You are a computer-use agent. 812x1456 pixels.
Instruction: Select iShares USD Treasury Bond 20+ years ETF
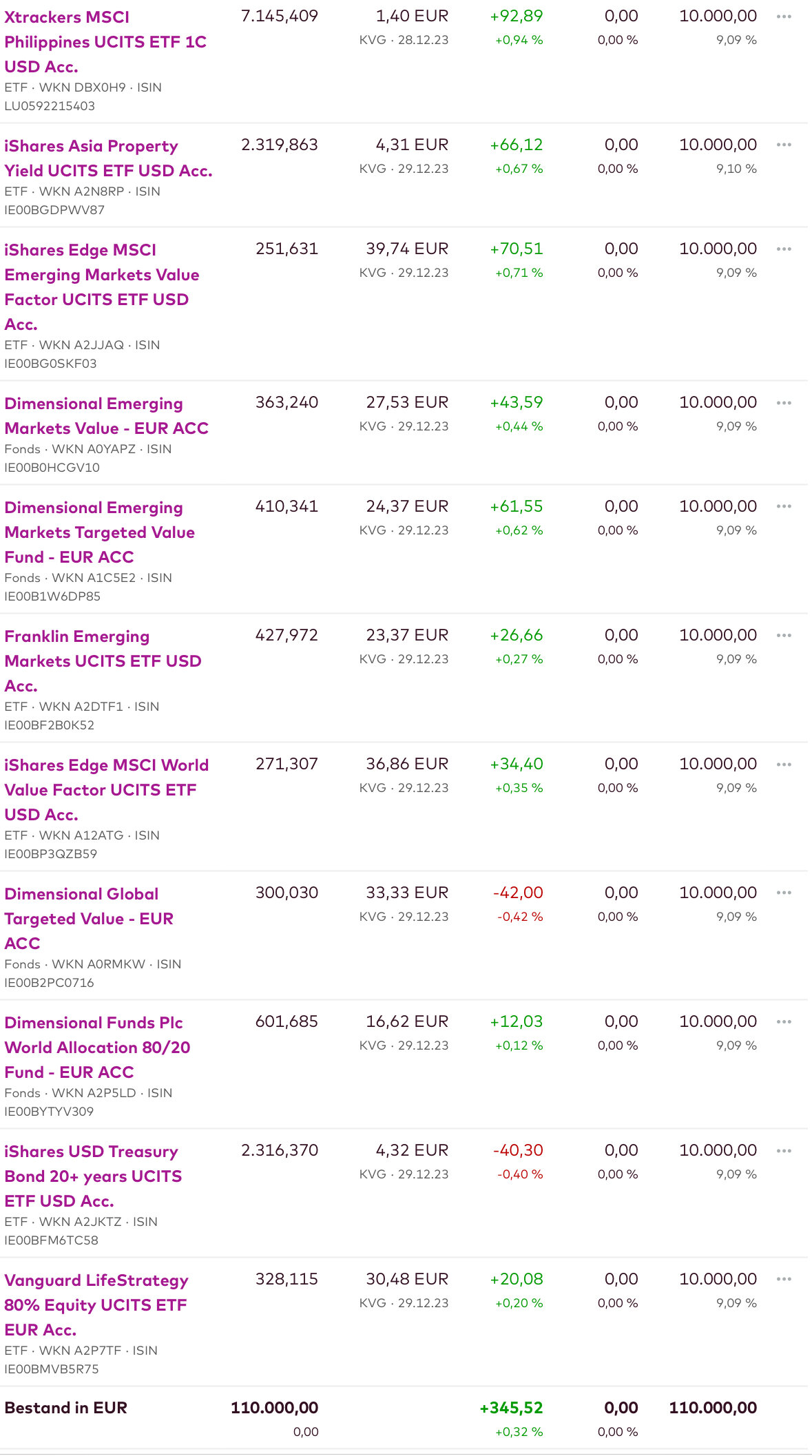(x=93, y=1176)
